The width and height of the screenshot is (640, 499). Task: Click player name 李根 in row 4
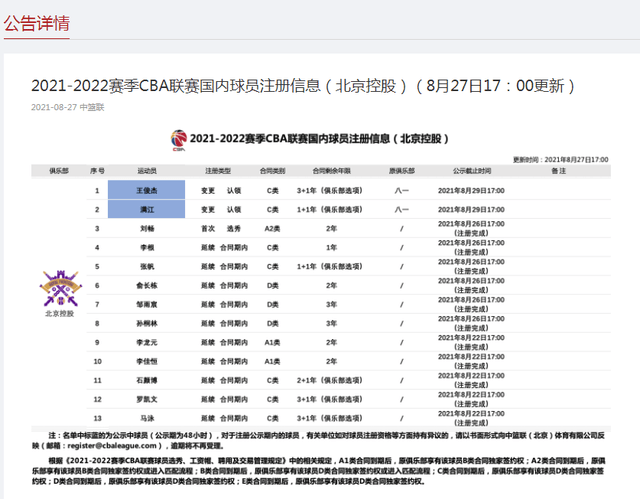(x=147, y=248)
